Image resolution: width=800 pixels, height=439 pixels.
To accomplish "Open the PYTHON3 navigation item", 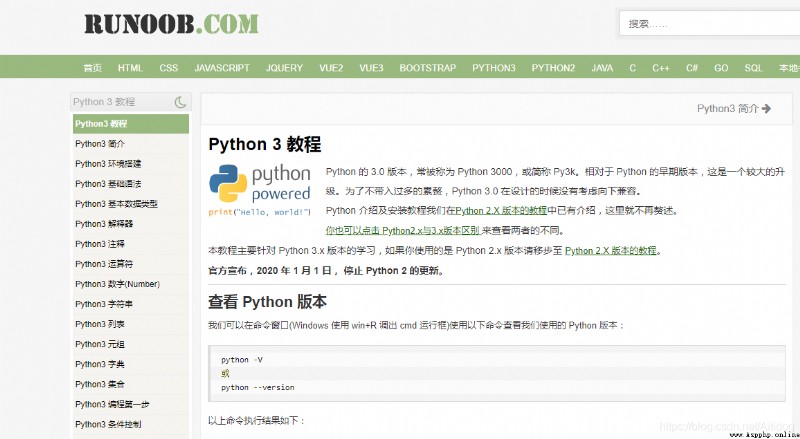I will pos(493,68).
